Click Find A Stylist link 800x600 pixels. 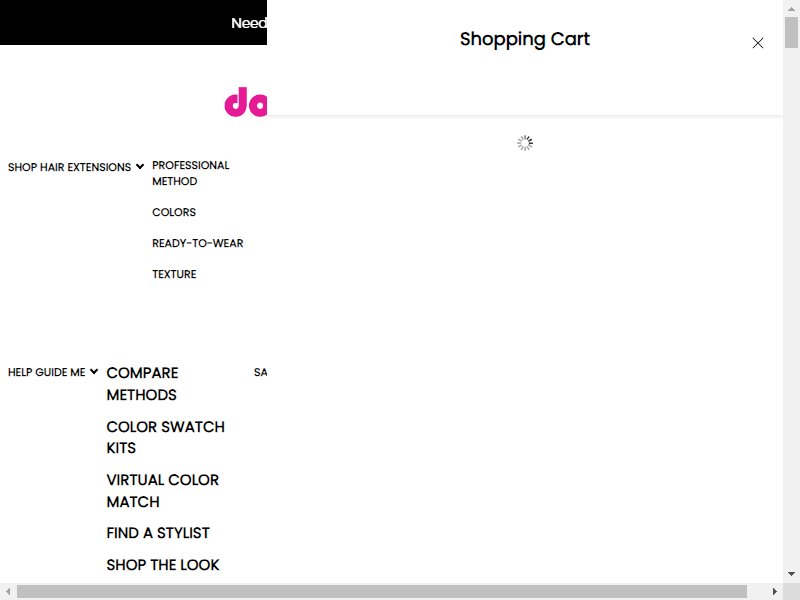point(158,533)
